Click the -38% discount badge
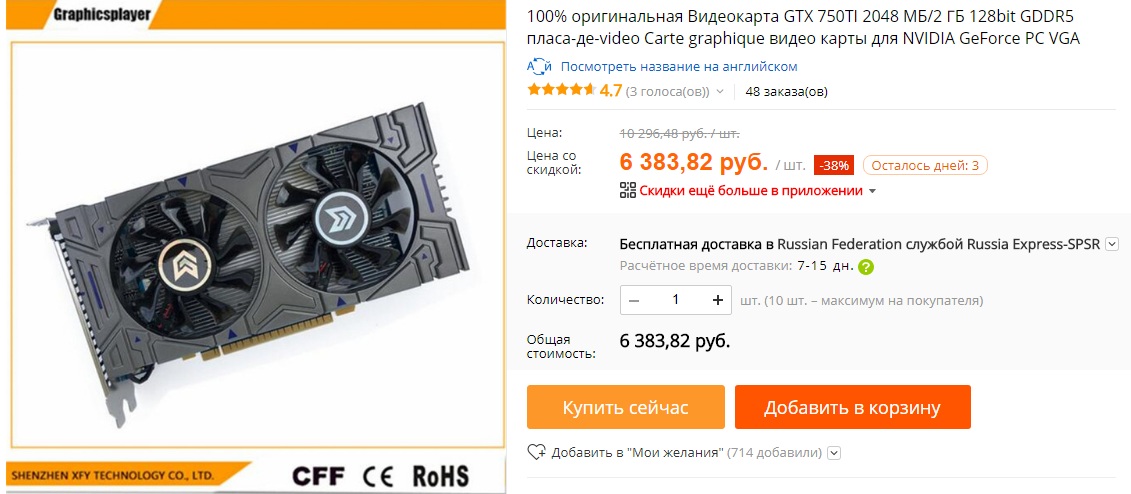This screenshot has height=494, width=1131. [x=835, y=165]
